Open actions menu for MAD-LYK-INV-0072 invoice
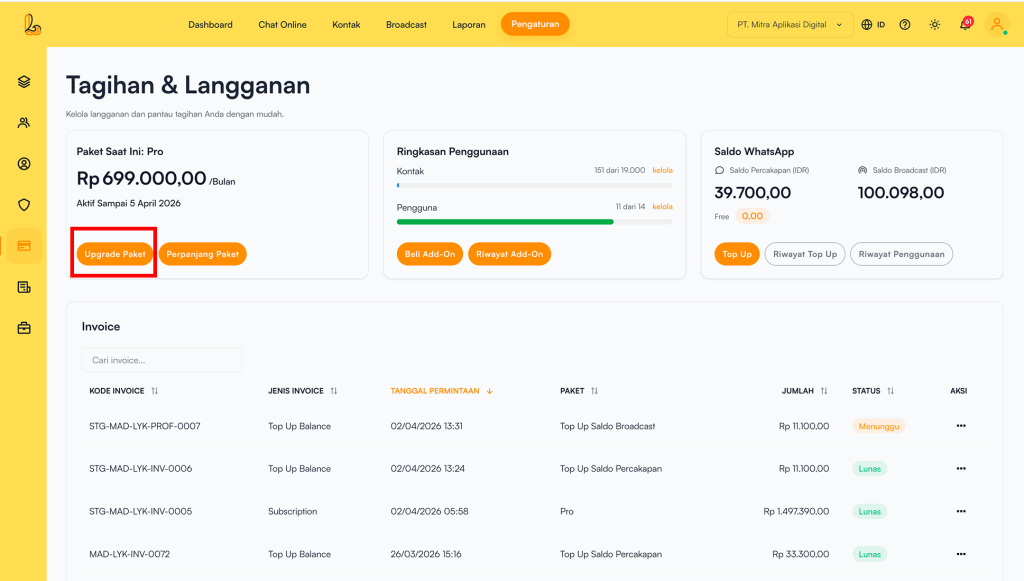This screenshot has height=581, width=1024. click(x=960, y=554)
